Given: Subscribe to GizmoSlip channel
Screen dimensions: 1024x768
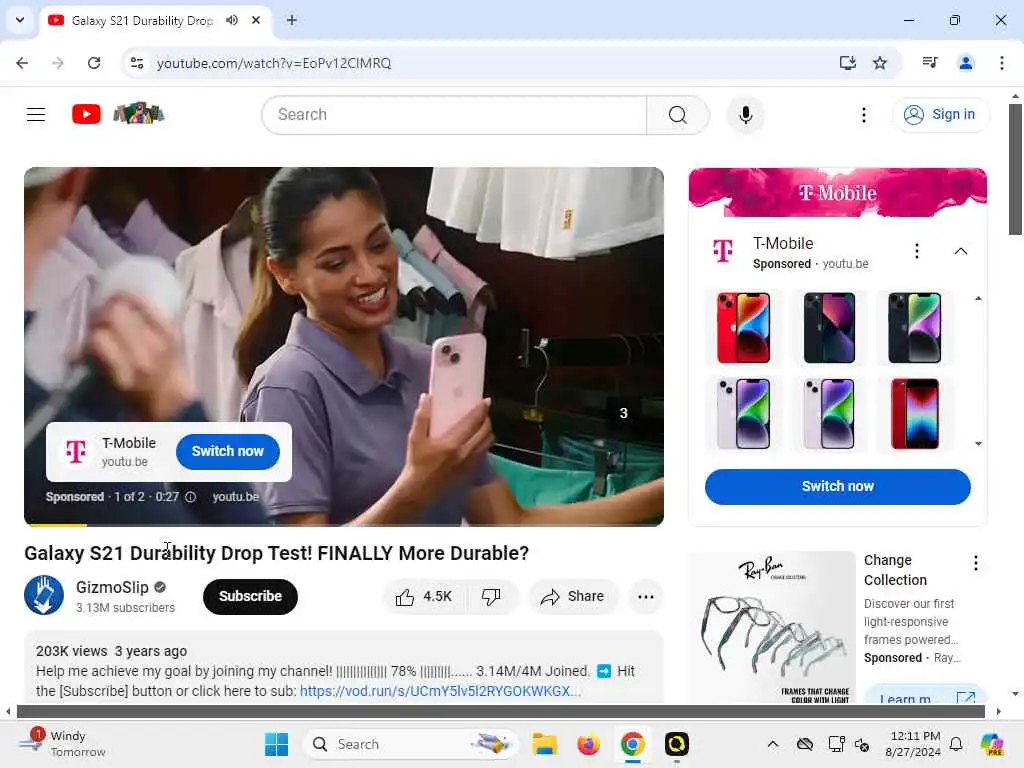Looking at the screenshot, I should point(250,596).
